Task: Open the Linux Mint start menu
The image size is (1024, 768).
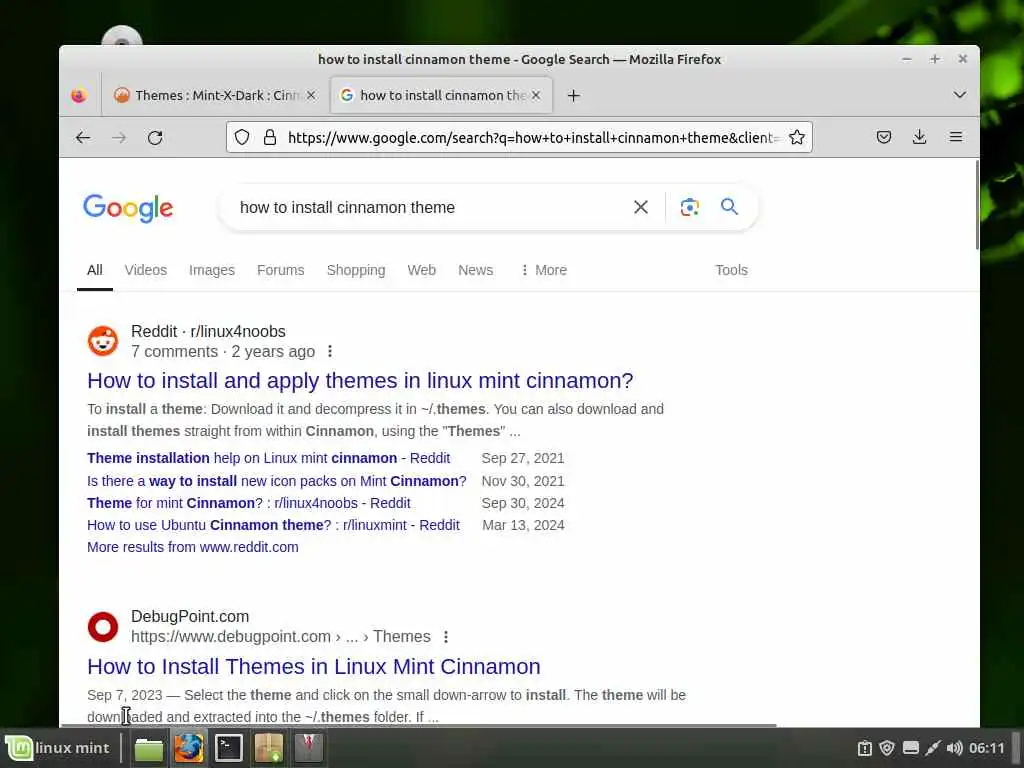Action: [x=57, y=748]
